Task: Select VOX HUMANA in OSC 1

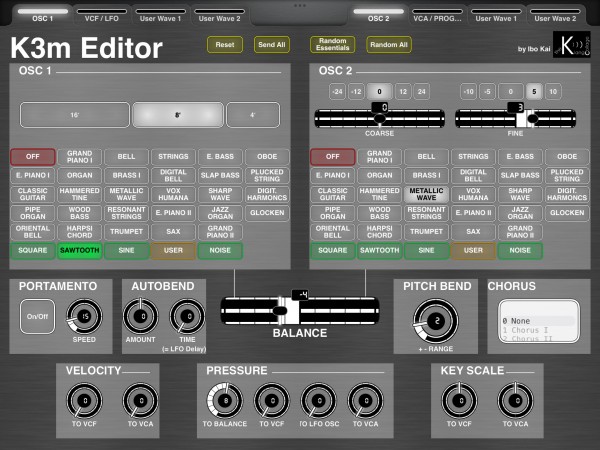Action: [x=173, y=194]
